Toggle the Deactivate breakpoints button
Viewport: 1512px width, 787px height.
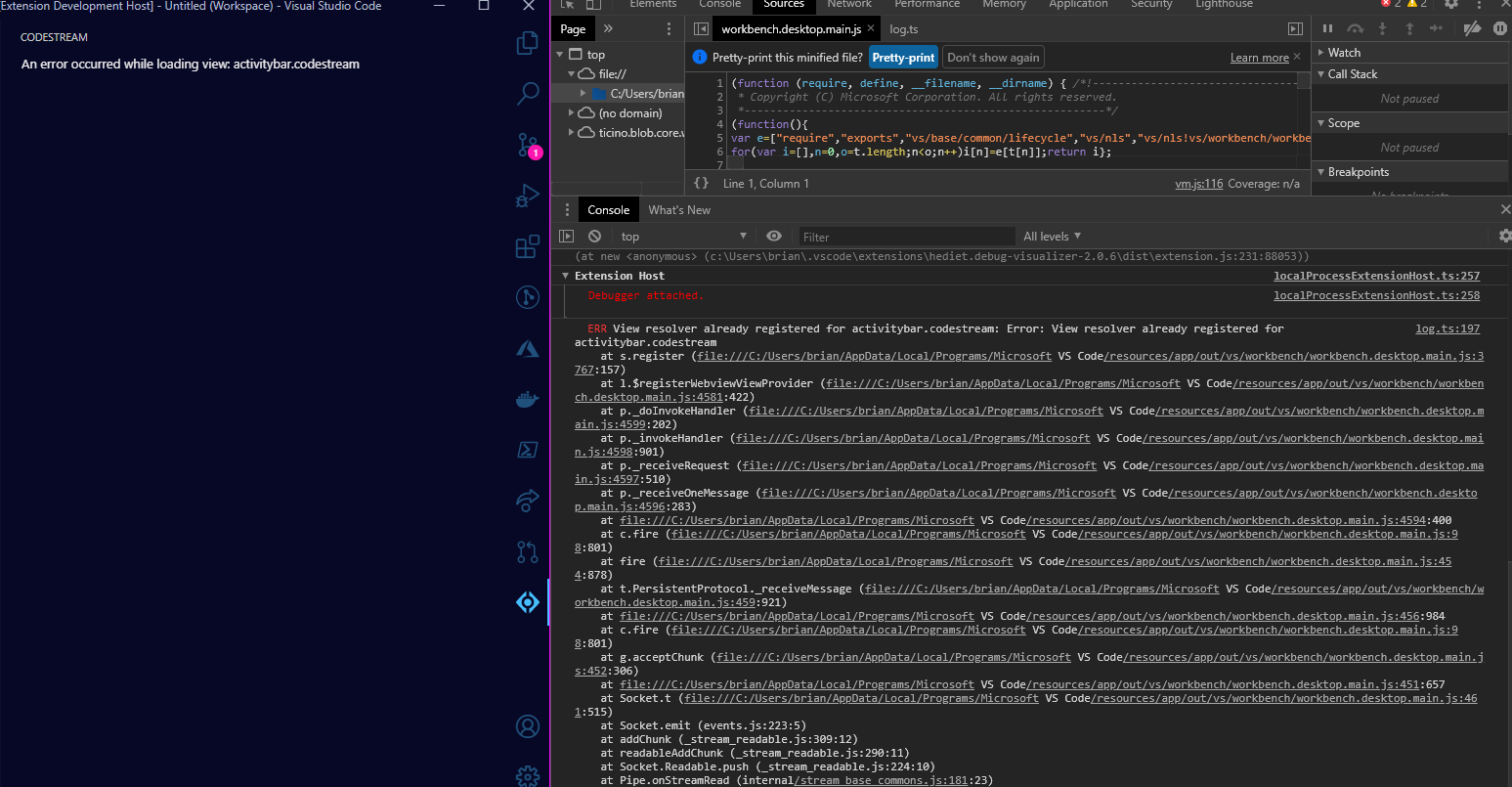point(1473,28)
